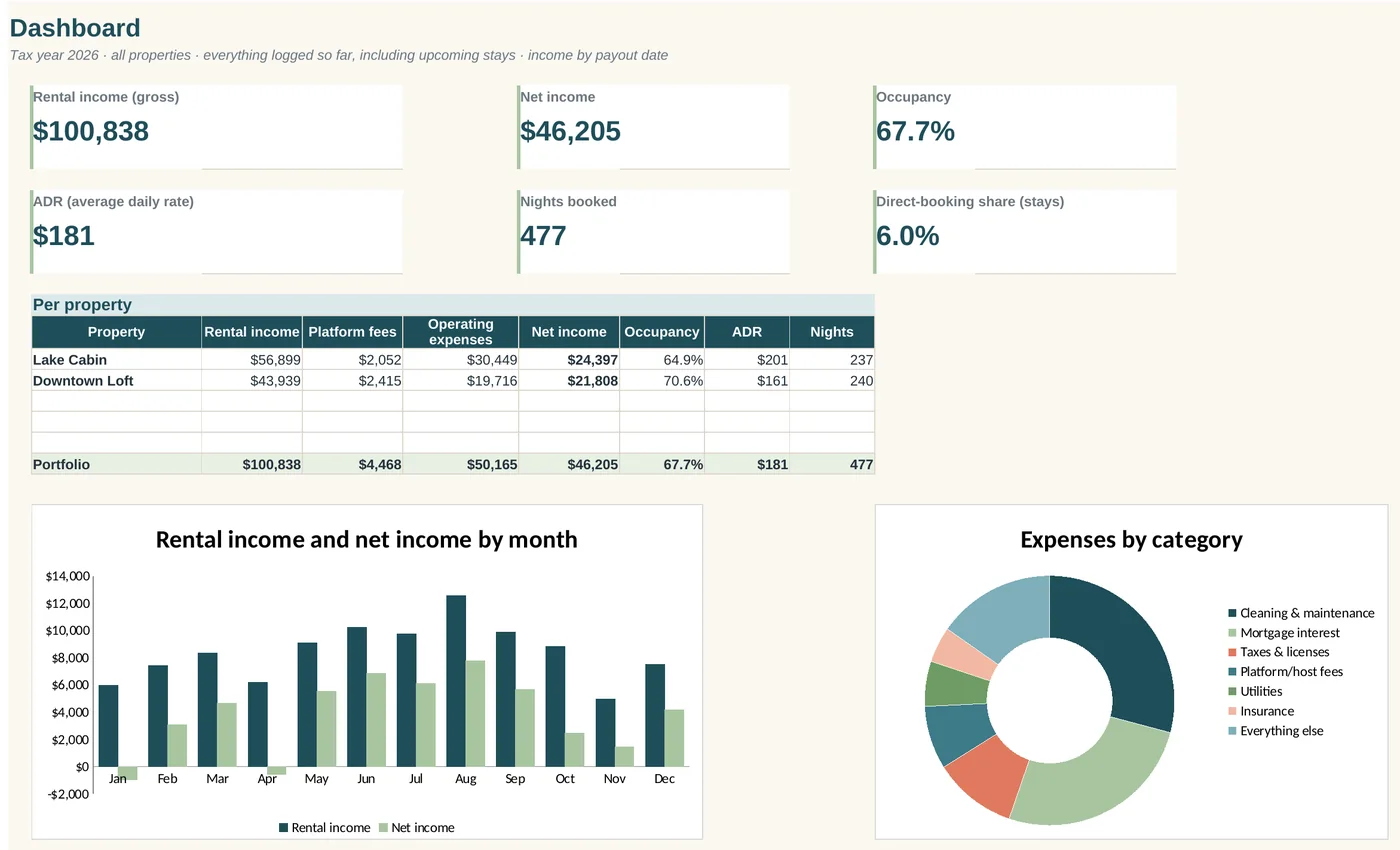Click the Per property section heading
This screenshot has width=1400, height=850.
pos(82,305)
